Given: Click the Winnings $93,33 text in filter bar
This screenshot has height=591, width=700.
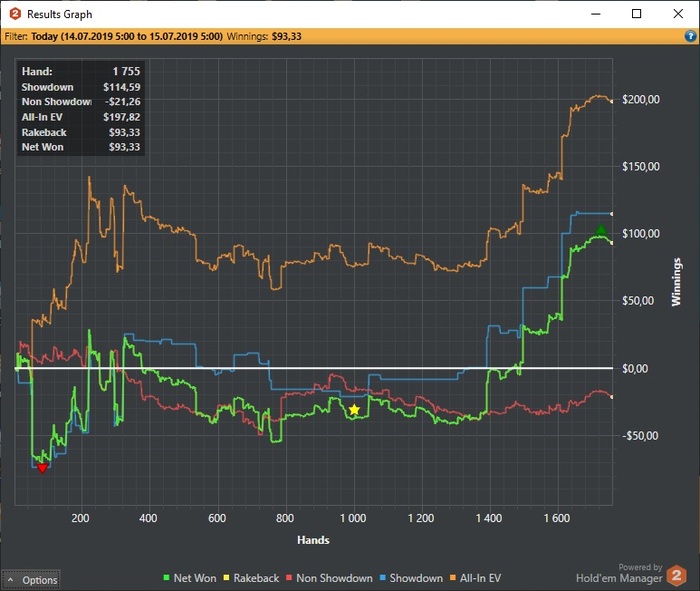Looking at the screenshot, I should (x=264, y=37).
